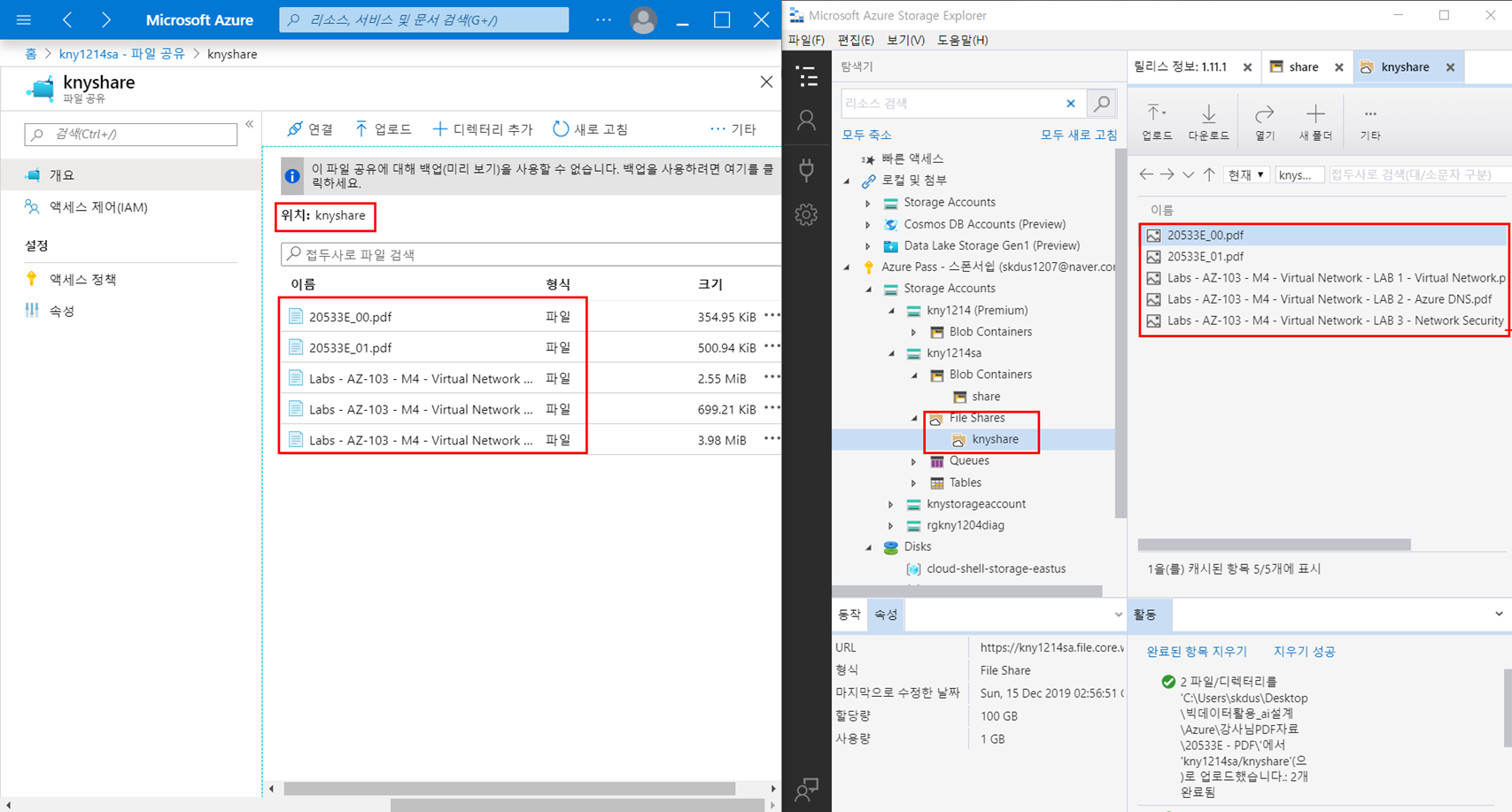Image resolution: width=1512 pixels, height=812 pixels.
Task: Select 20533E_00.pdf in the Azure file list
Action: click(350, 317)
